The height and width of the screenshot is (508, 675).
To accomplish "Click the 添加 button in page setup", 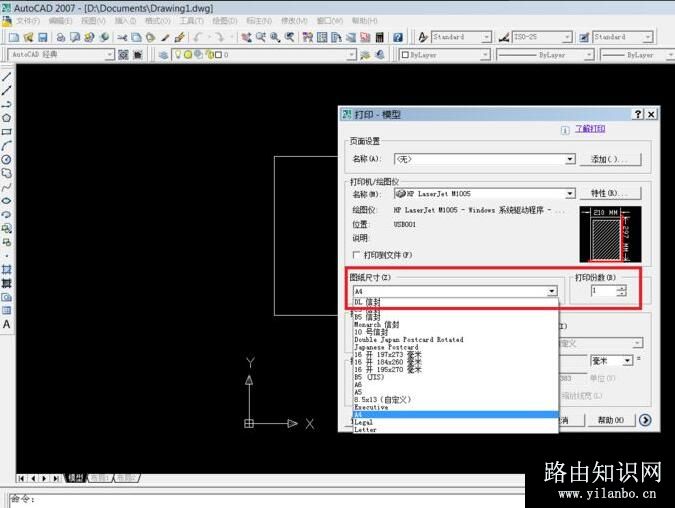I will tap(610, 159).
